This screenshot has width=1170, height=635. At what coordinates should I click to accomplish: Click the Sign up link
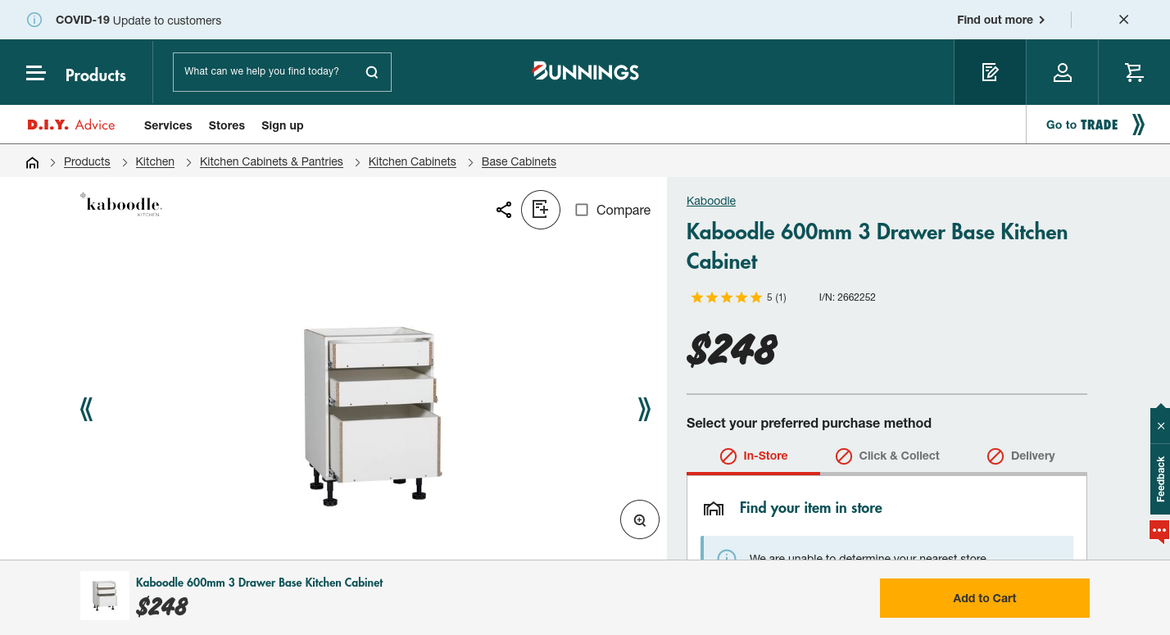281,125
